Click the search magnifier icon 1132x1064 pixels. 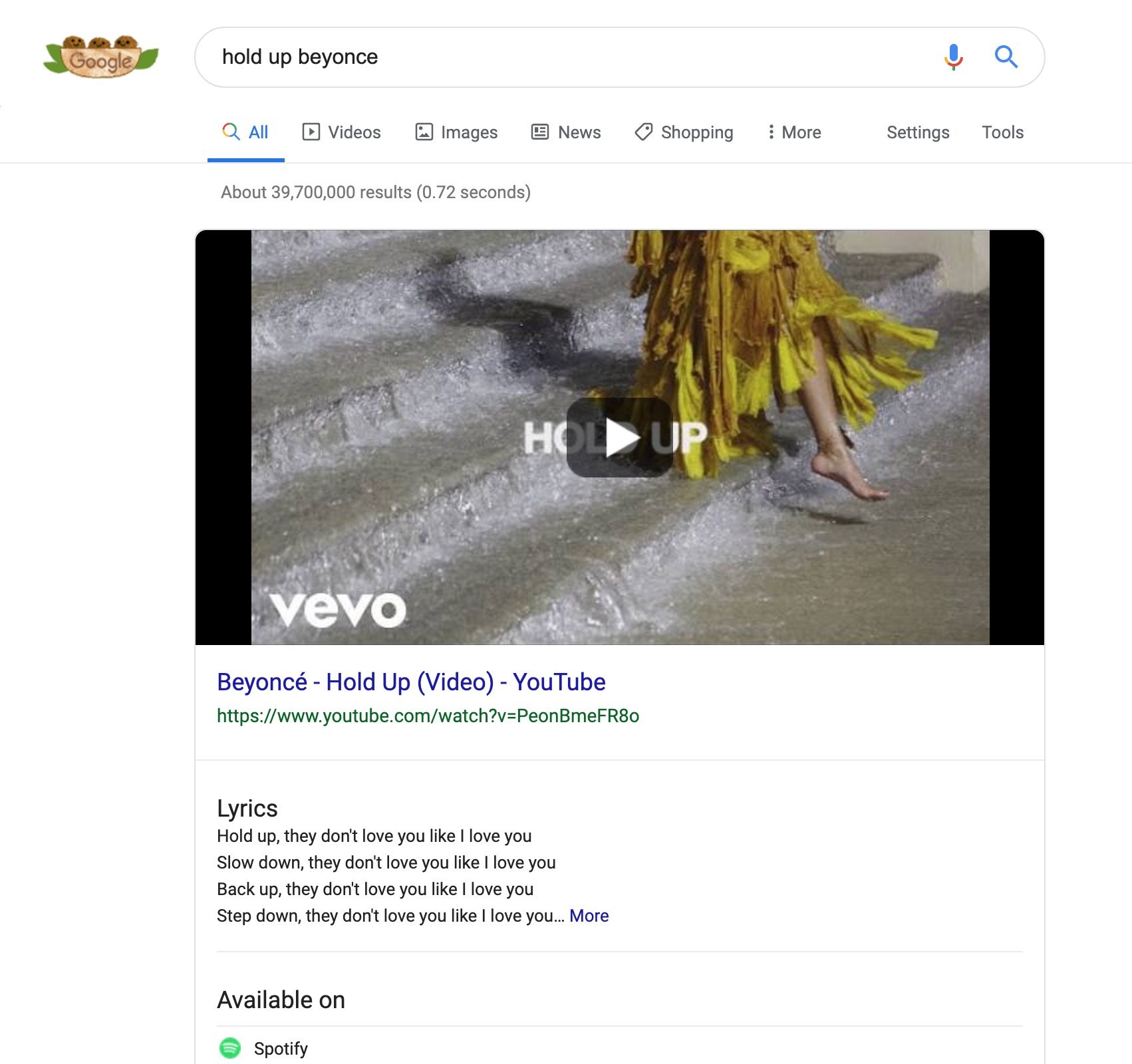click(x=1007, y=57)
